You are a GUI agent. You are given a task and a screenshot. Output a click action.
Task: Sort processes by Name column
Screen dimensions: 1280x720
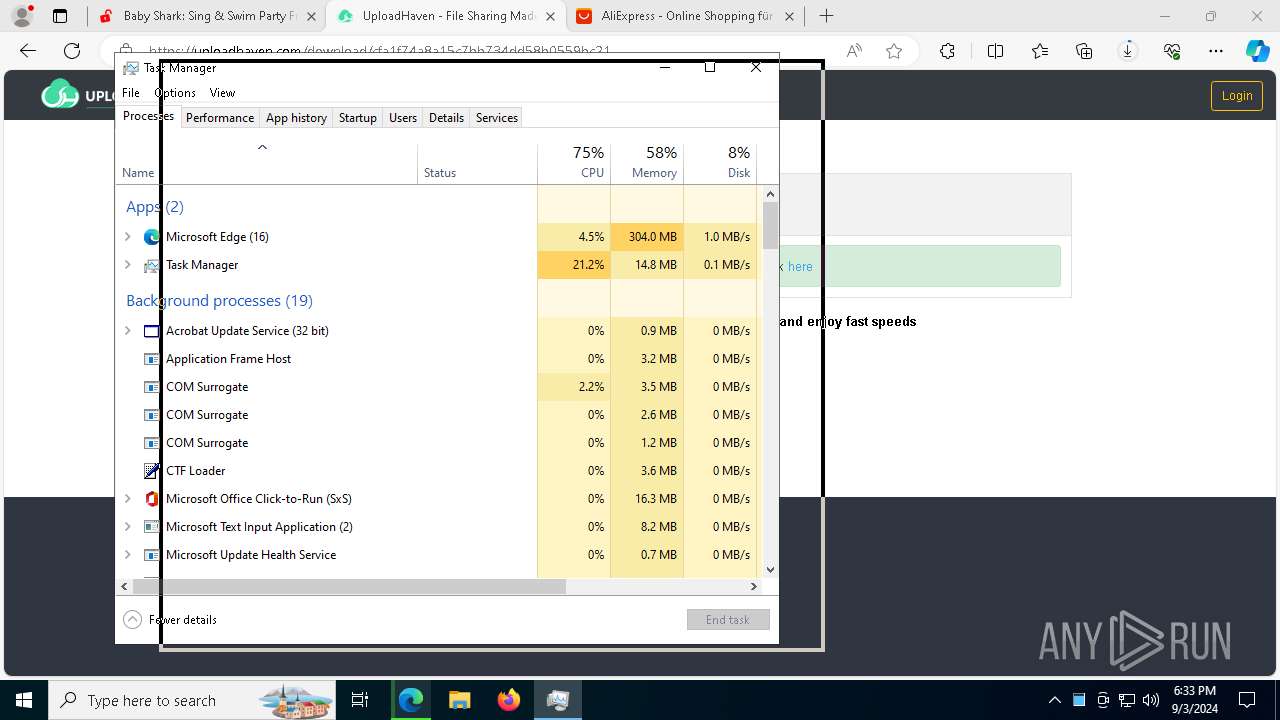(x=267, y=163)
